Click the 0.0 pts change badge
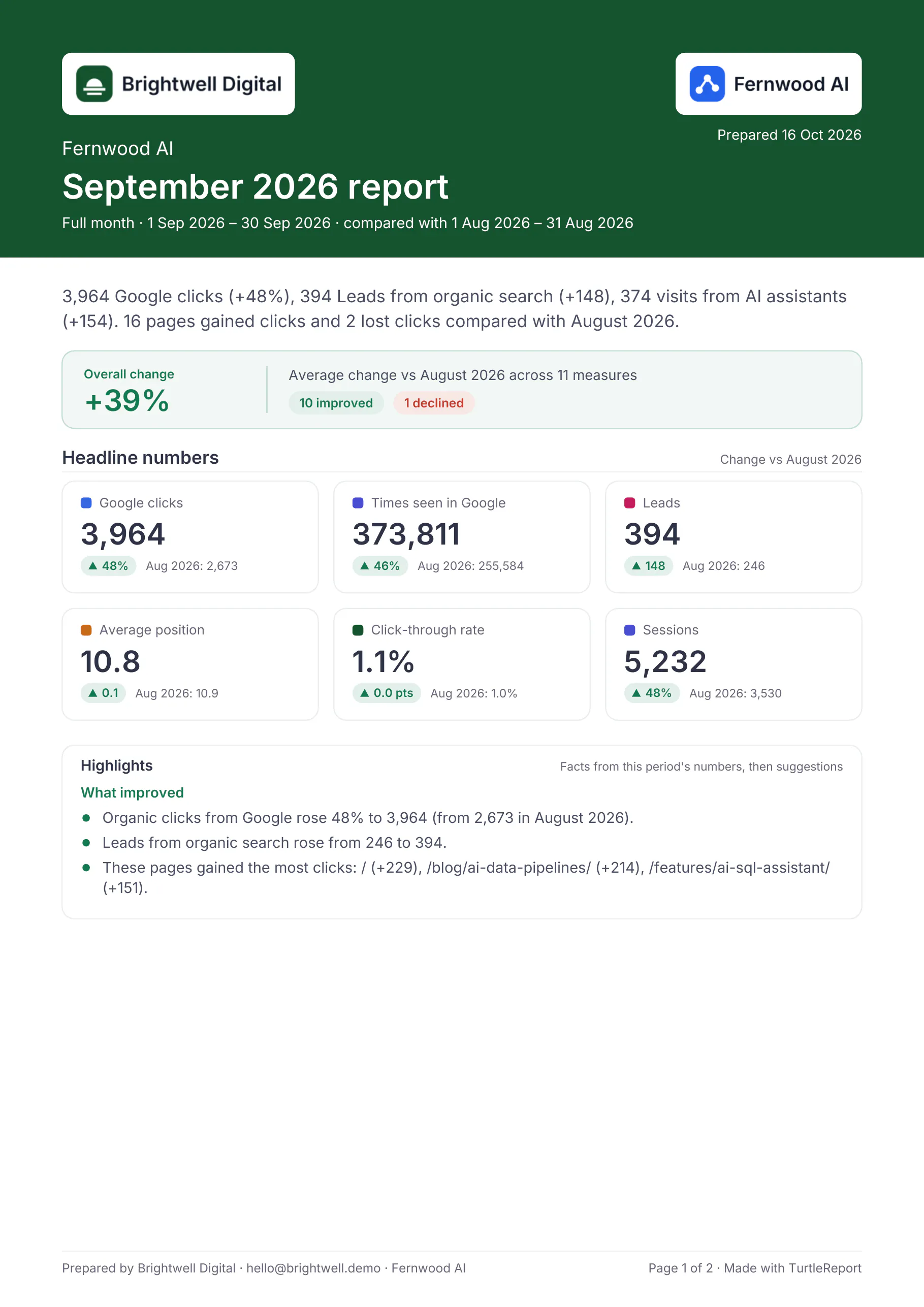 pyautogui.click(x=387, y=693)
